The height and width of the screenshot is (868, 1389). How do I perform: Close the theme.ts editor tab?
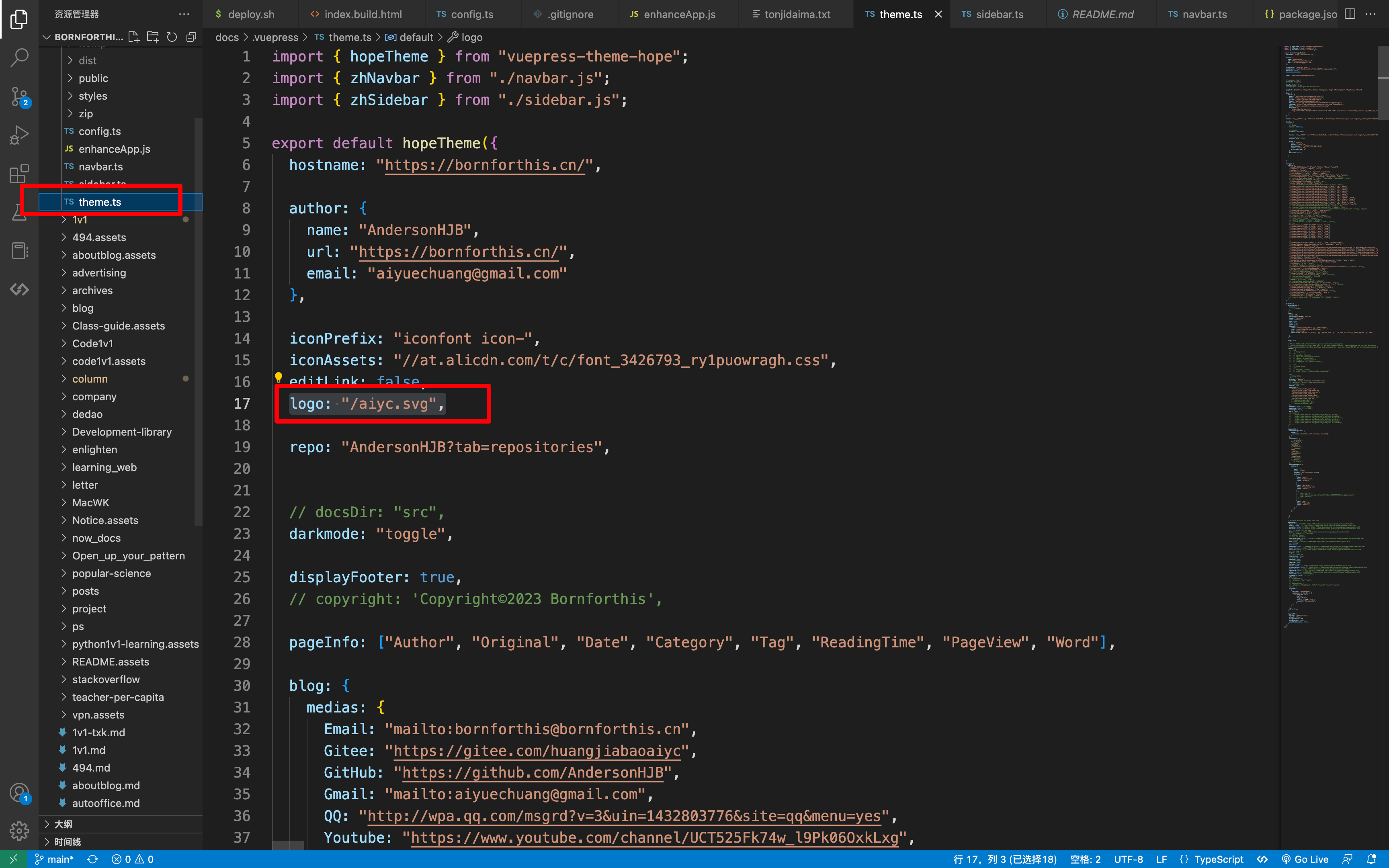pyautogui.click(x=938, y=14)
